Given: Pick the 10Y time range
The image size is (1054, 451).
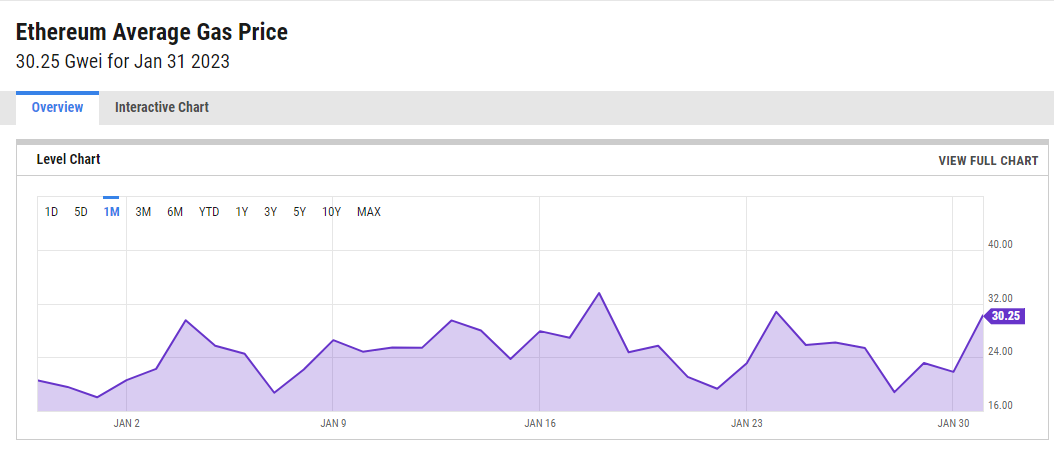Looking at the screenshot, I should (x=331, y=212).
